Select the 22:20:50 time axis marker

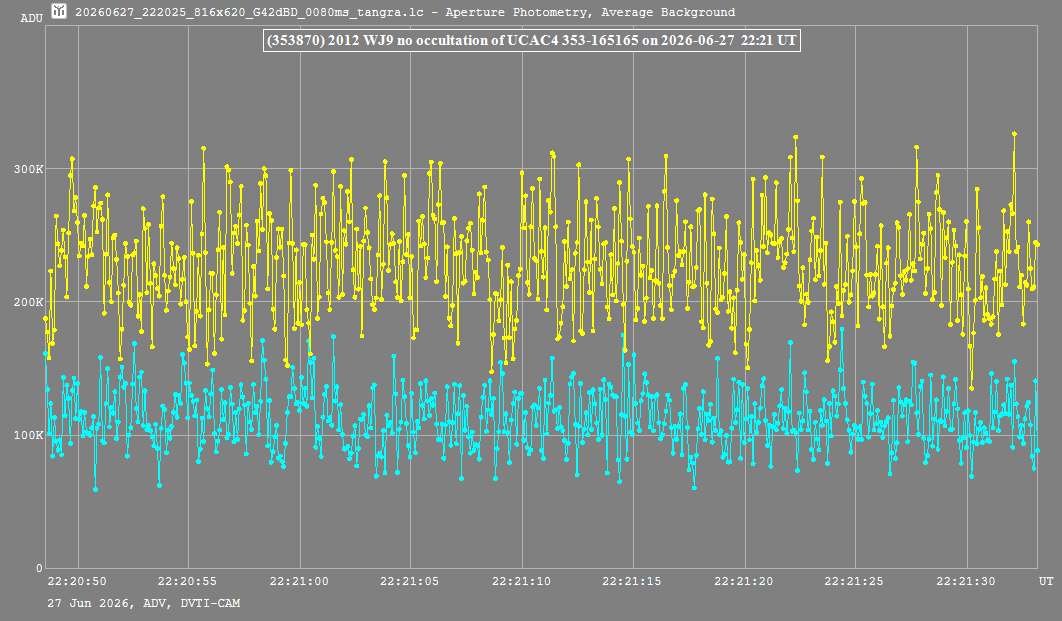click(x=77, y=581)
